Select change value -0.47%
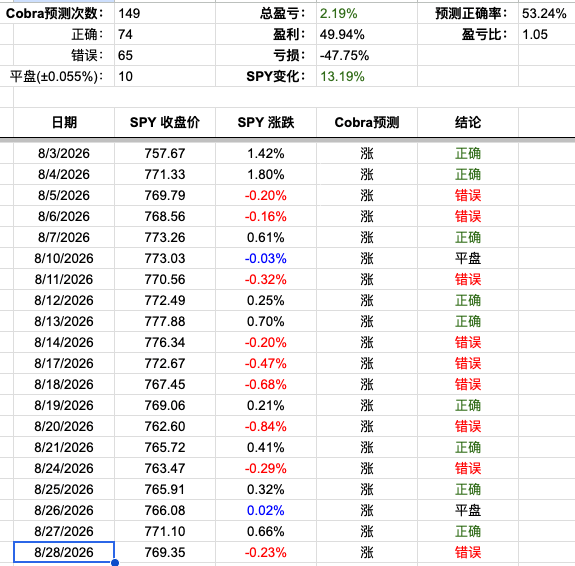575x566 pixels. pyautogui.click(x=266, y=363)
